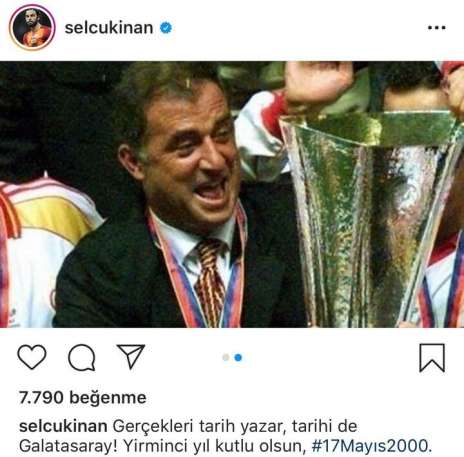Open the selcukinan username in the post header
The width and height of the screenshot is (464, 457).
tap(109, 28)
